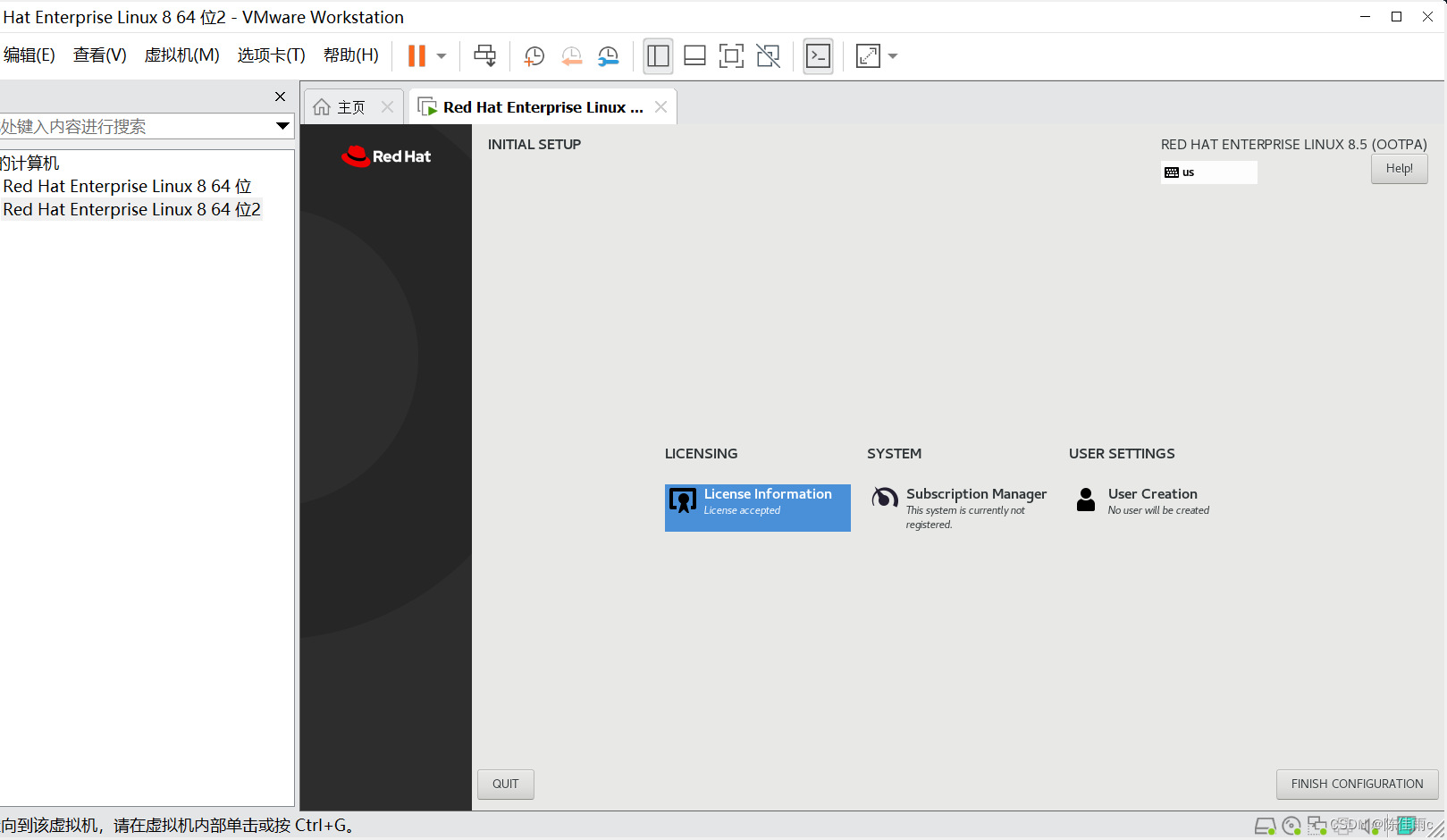
Task: Expand the stretch display dropdown arrow
Action: (893, 55)
